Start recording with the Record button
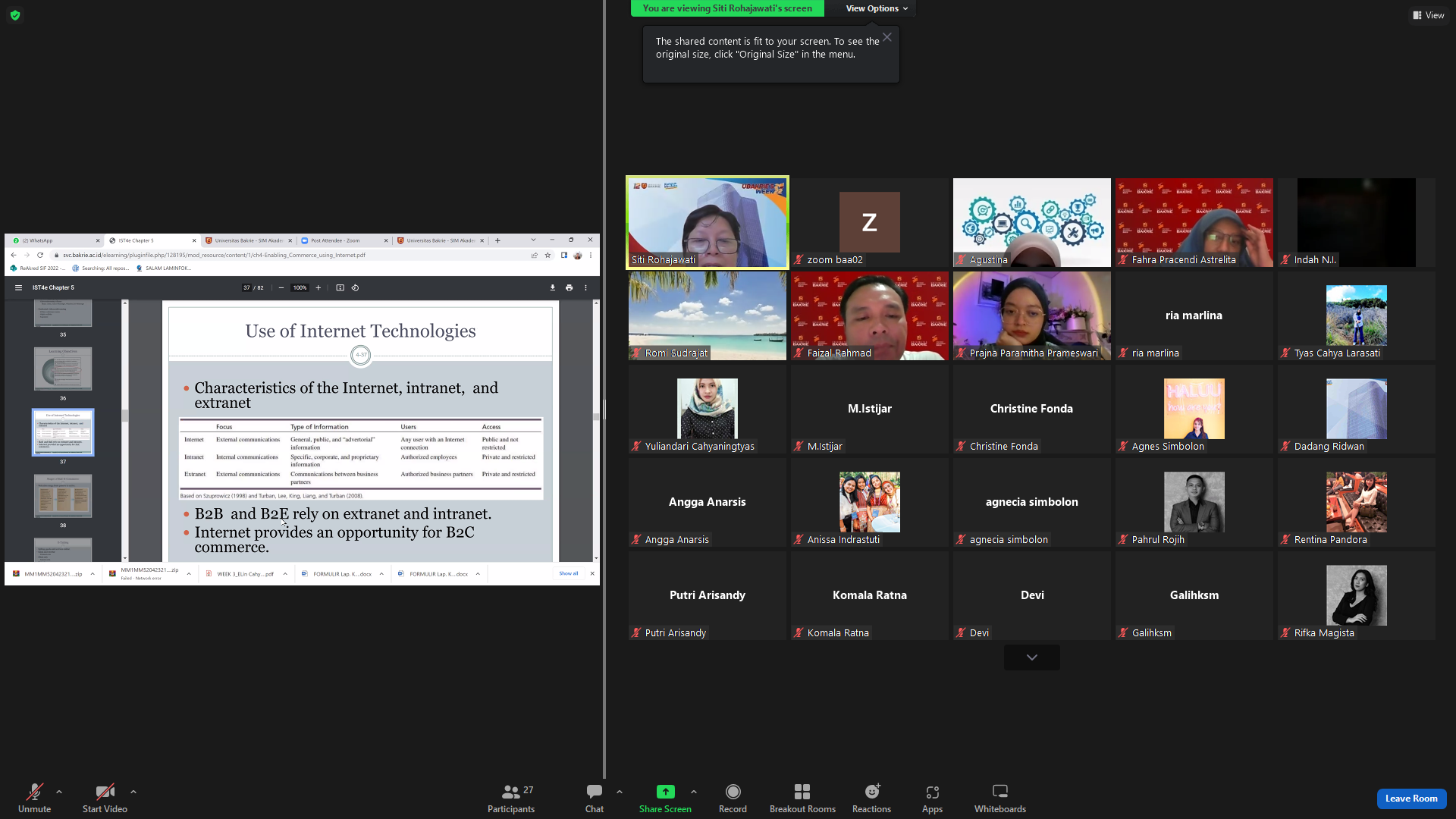Viewport: 1456px width, 819px height. (x=733, y=799)
